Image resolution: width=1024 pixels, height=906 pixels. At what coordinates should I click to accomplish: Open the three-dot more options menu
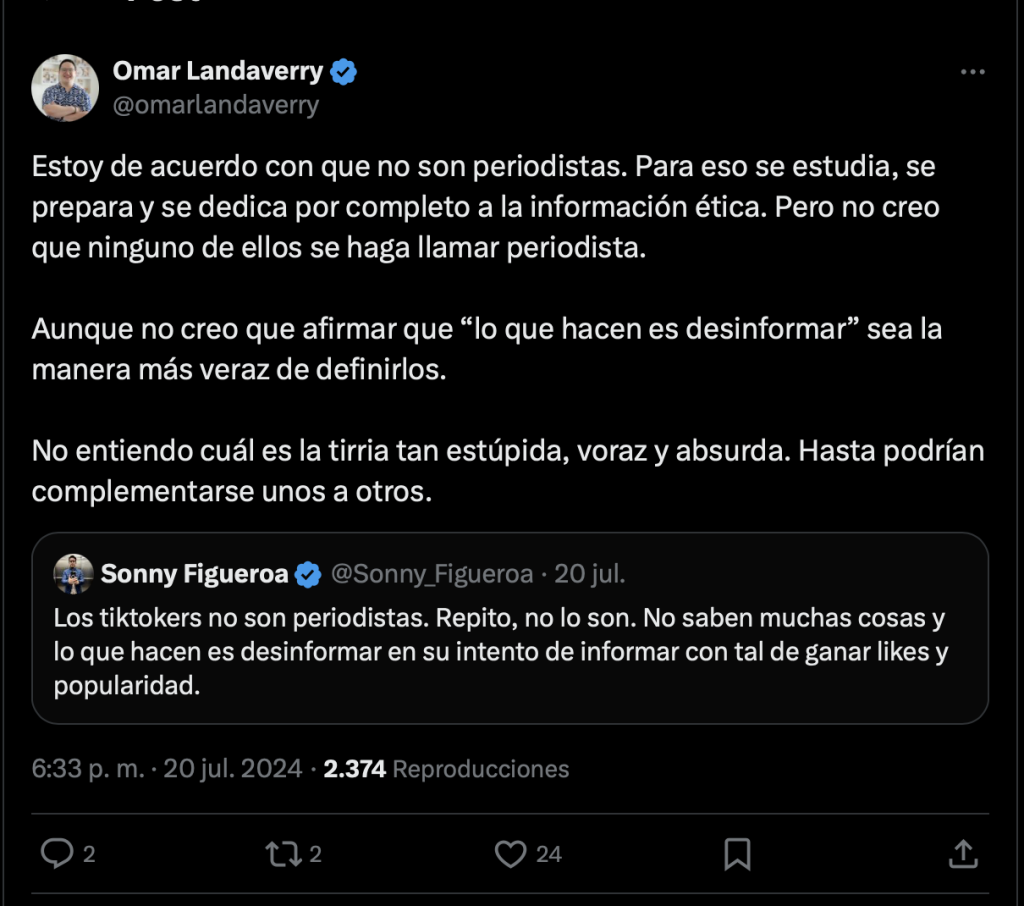(972, 72)
